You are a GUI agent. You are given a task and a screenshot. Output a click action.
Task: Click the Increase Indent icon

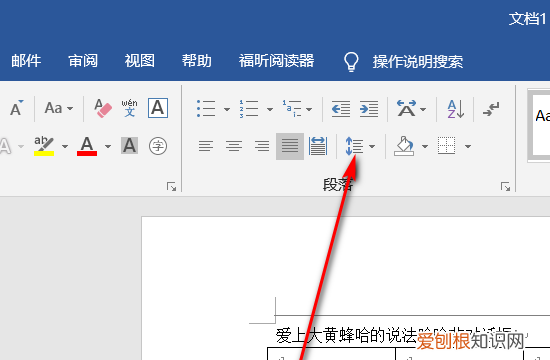(x=369, y=108)
